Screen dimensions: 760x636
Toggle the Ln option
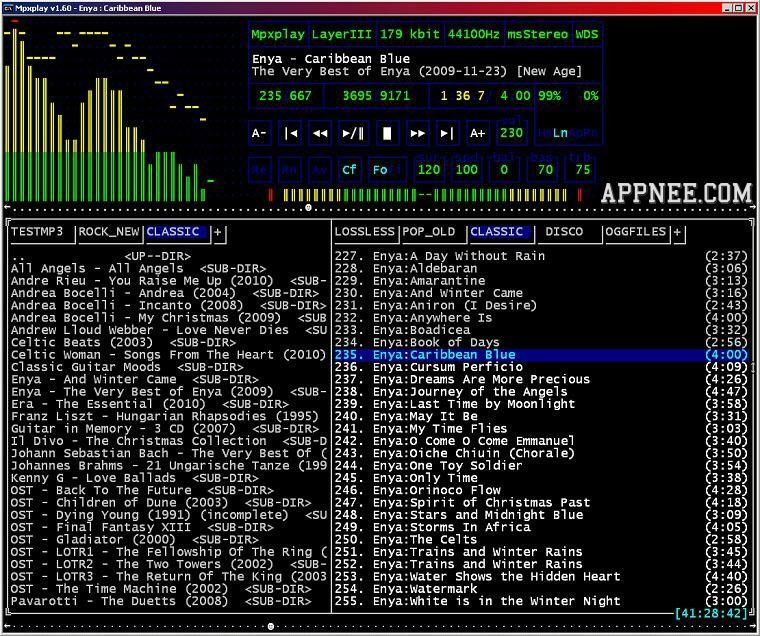click(x=560, y=133)
